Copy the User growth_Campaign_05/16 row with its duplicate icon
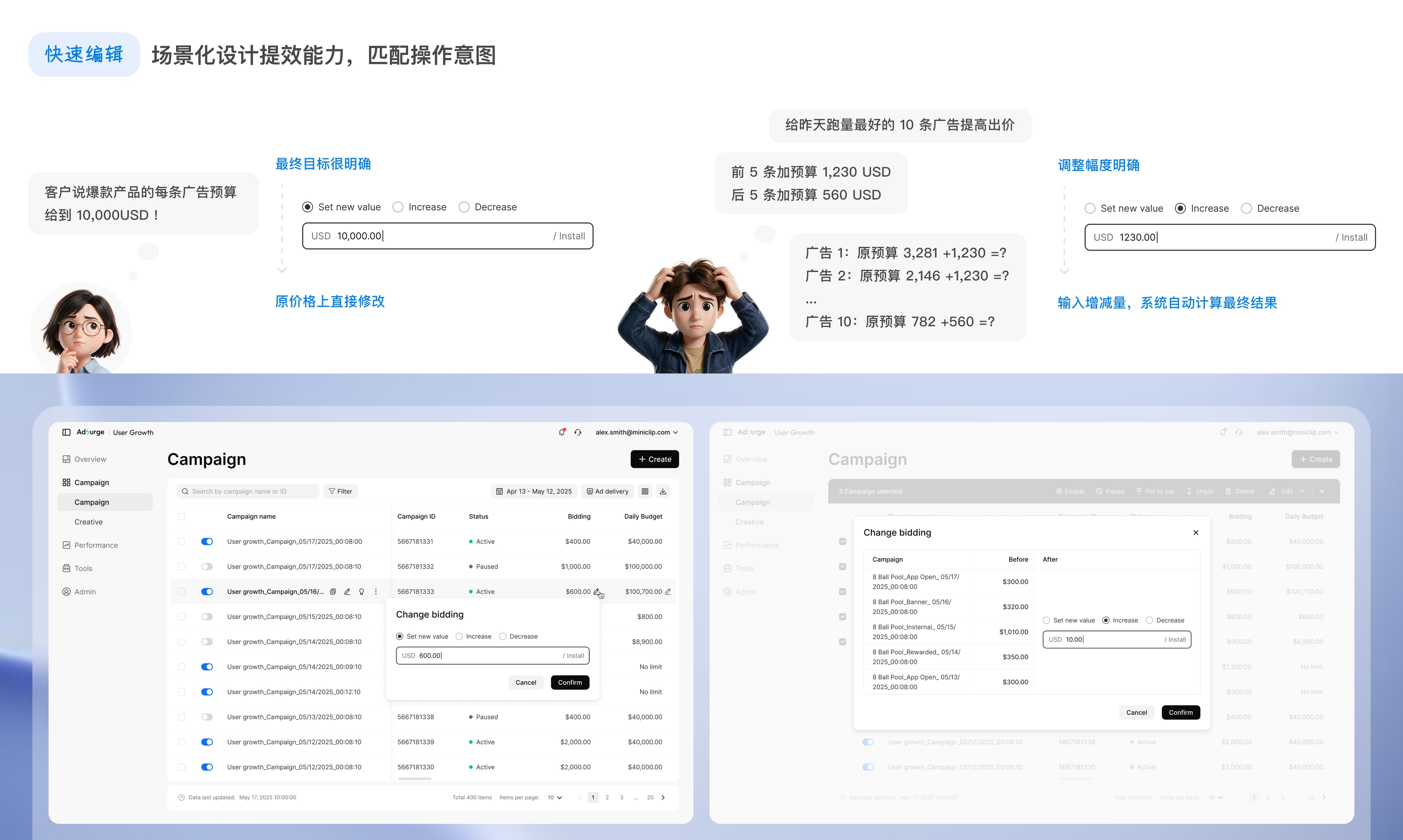This screenshot has height=840, width=1403. (x=333, y=592)
